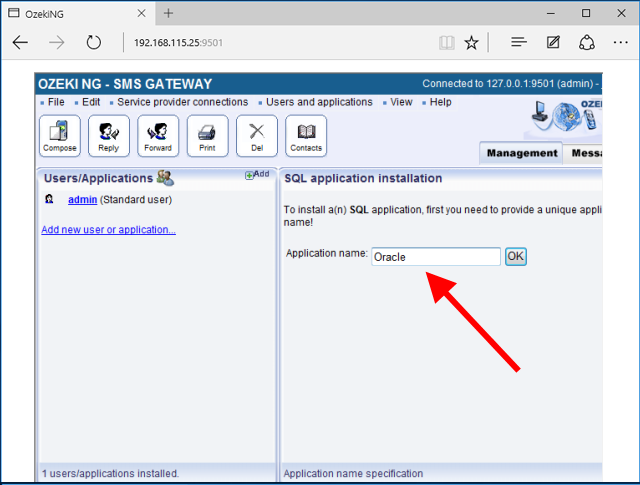Open the Service provider connections menu

182,102
